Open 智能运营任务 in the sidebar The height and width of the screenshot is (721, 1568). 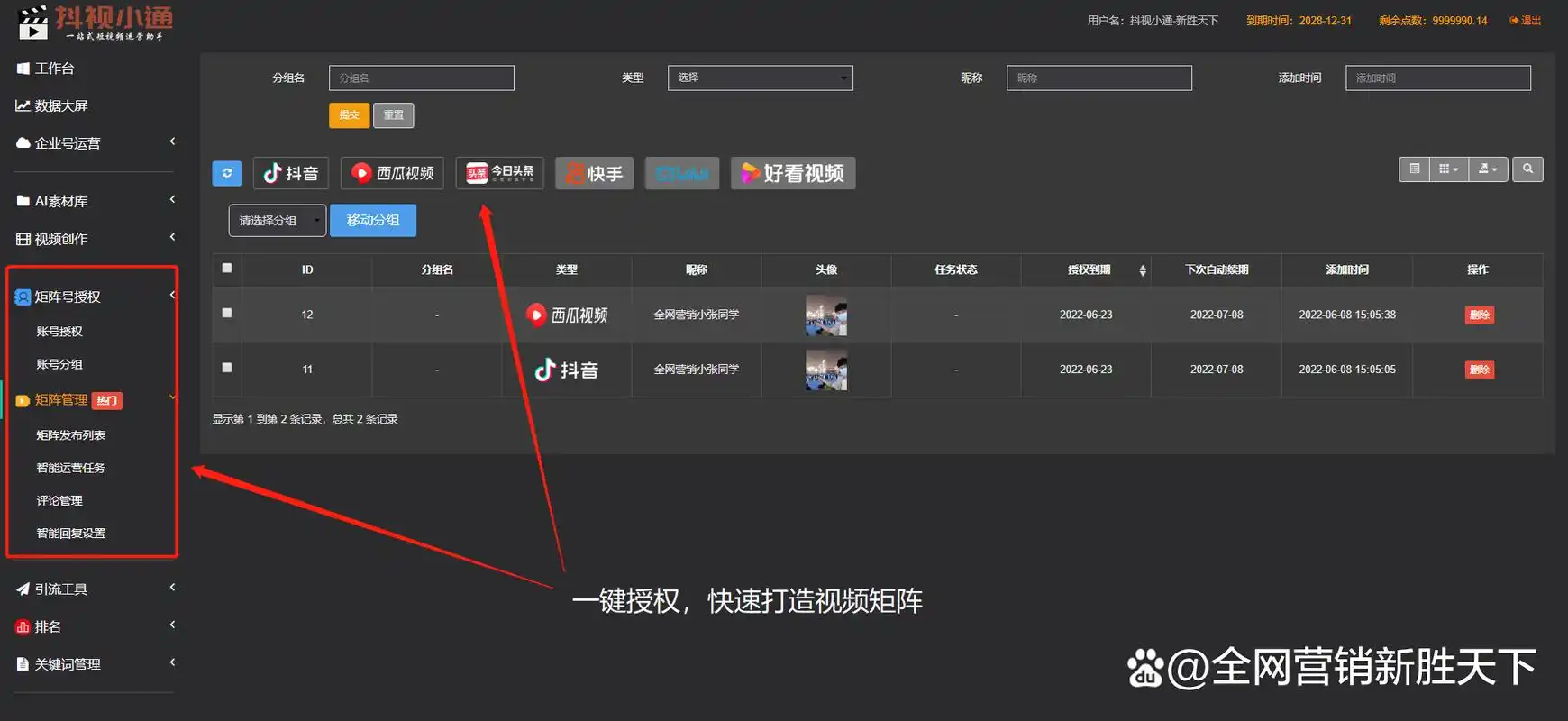point(71,468)
